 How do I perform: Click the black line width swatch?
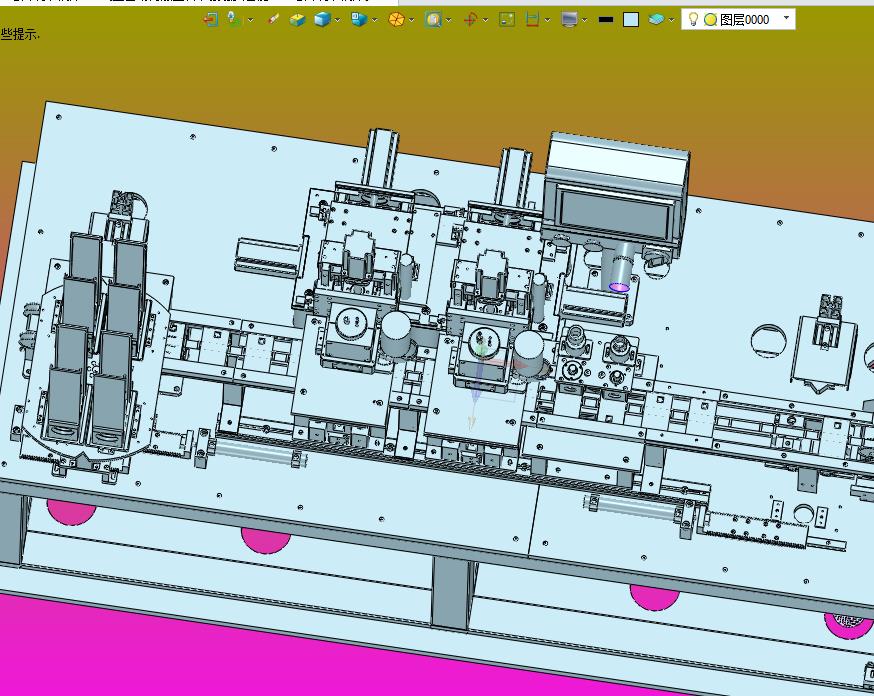coord(606,20)
